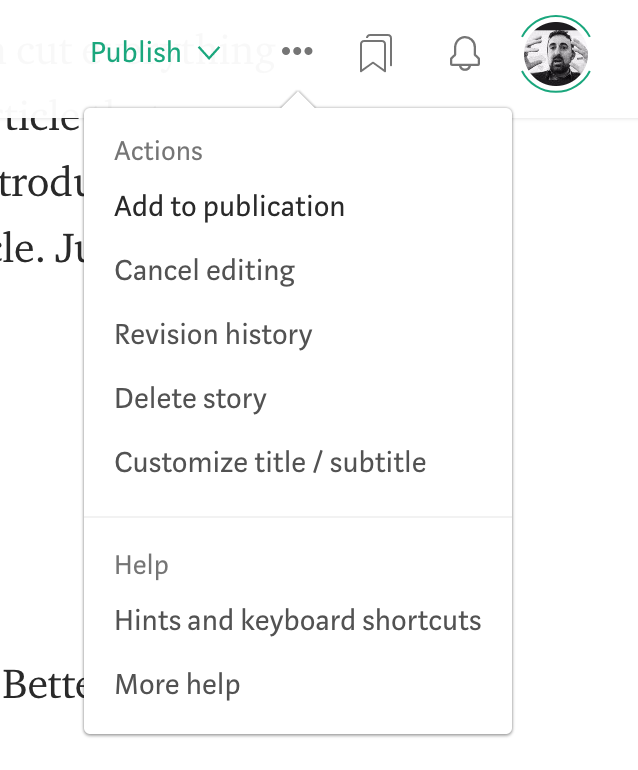Click the Actions section heading
This screenshot has width=638, height=770.
point(158,151)
